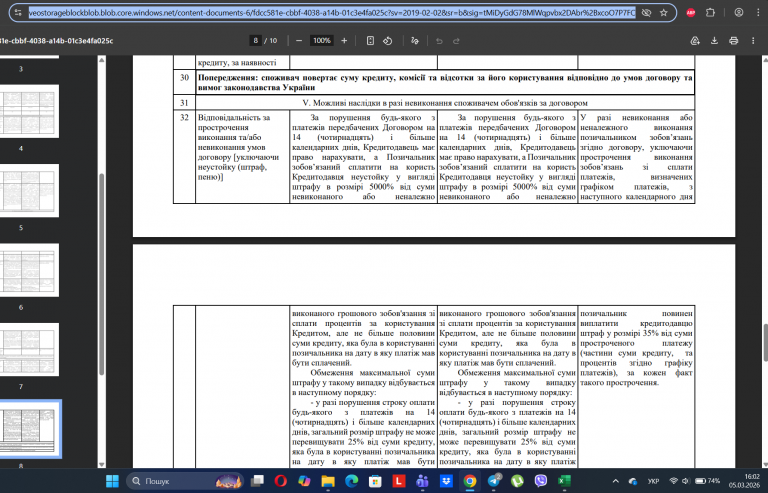Viewport: 768px width, 493px height.
Task: Open Microsoft Teams from taskbar
Action: pyautogui.click(x=422, y=481)
